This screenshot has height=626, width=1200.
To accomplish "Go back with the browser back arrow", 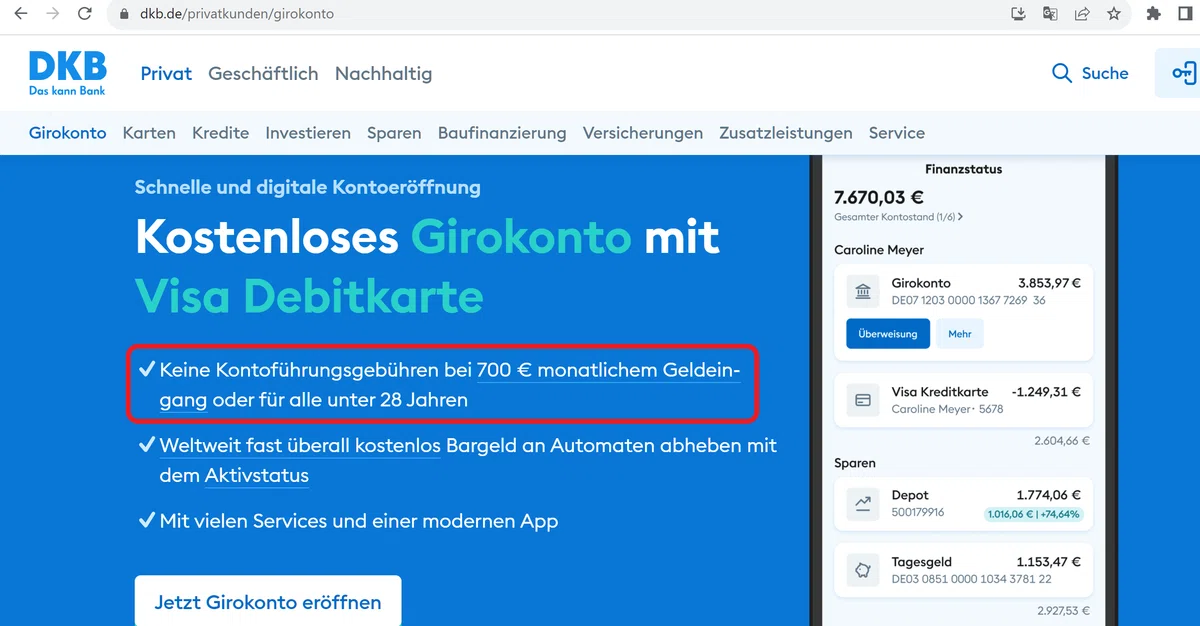I will pos(20,14).
